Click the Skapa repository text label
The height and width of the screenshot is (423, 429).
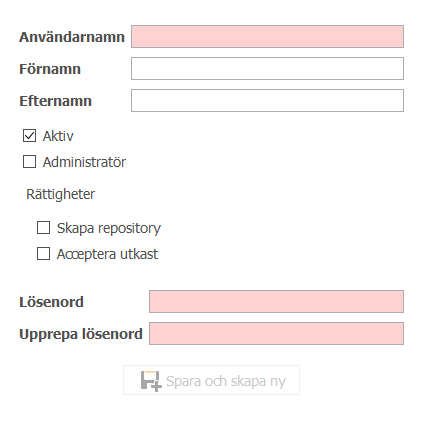(109, 229)
